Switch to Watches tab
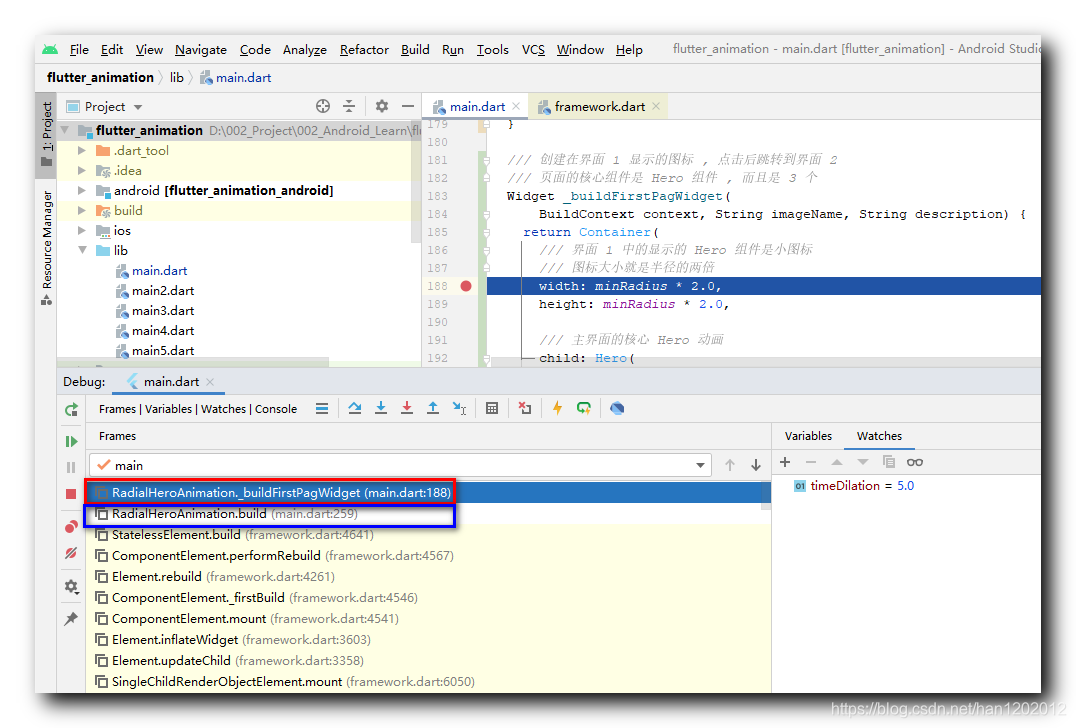Screen dimensions: 1076x728 click(879, 436)
